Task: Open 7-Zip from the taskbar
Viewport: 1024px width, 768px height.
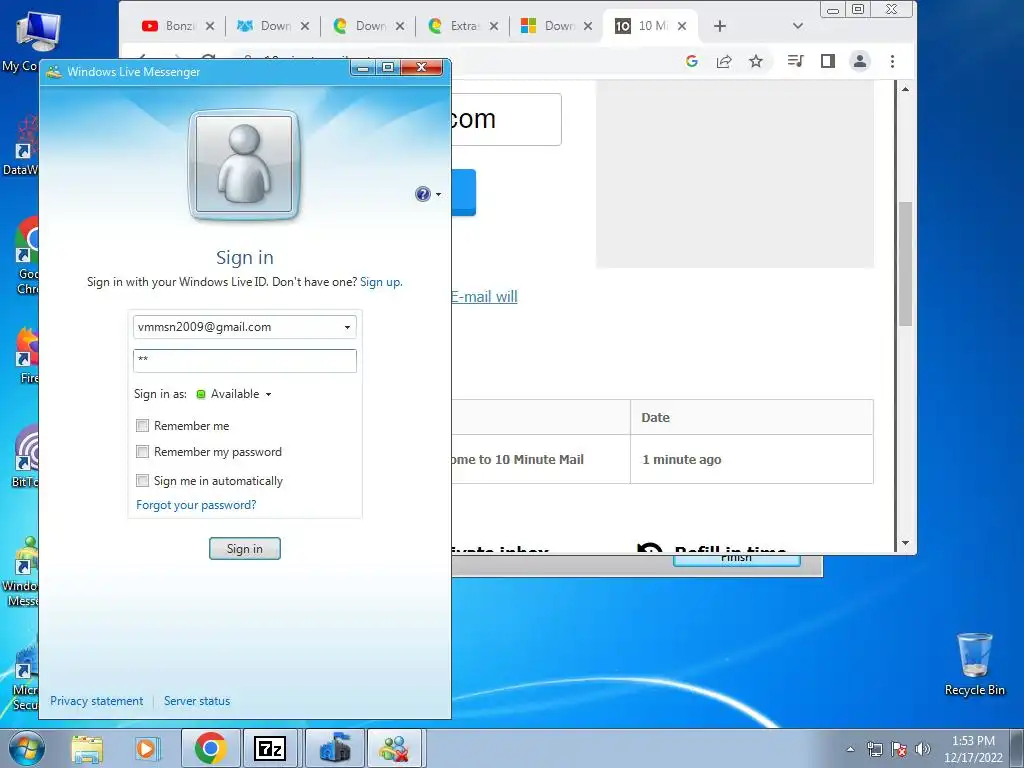Action: (270, 748)
